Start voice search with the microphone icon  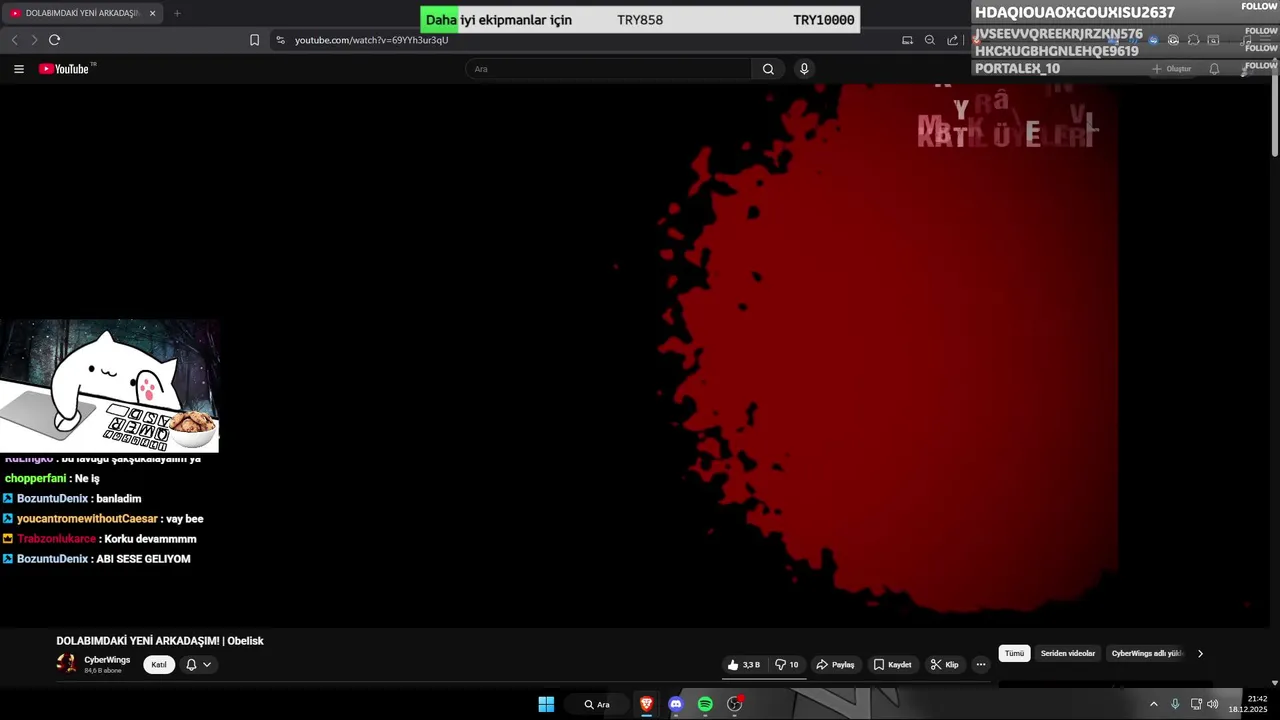804,69
